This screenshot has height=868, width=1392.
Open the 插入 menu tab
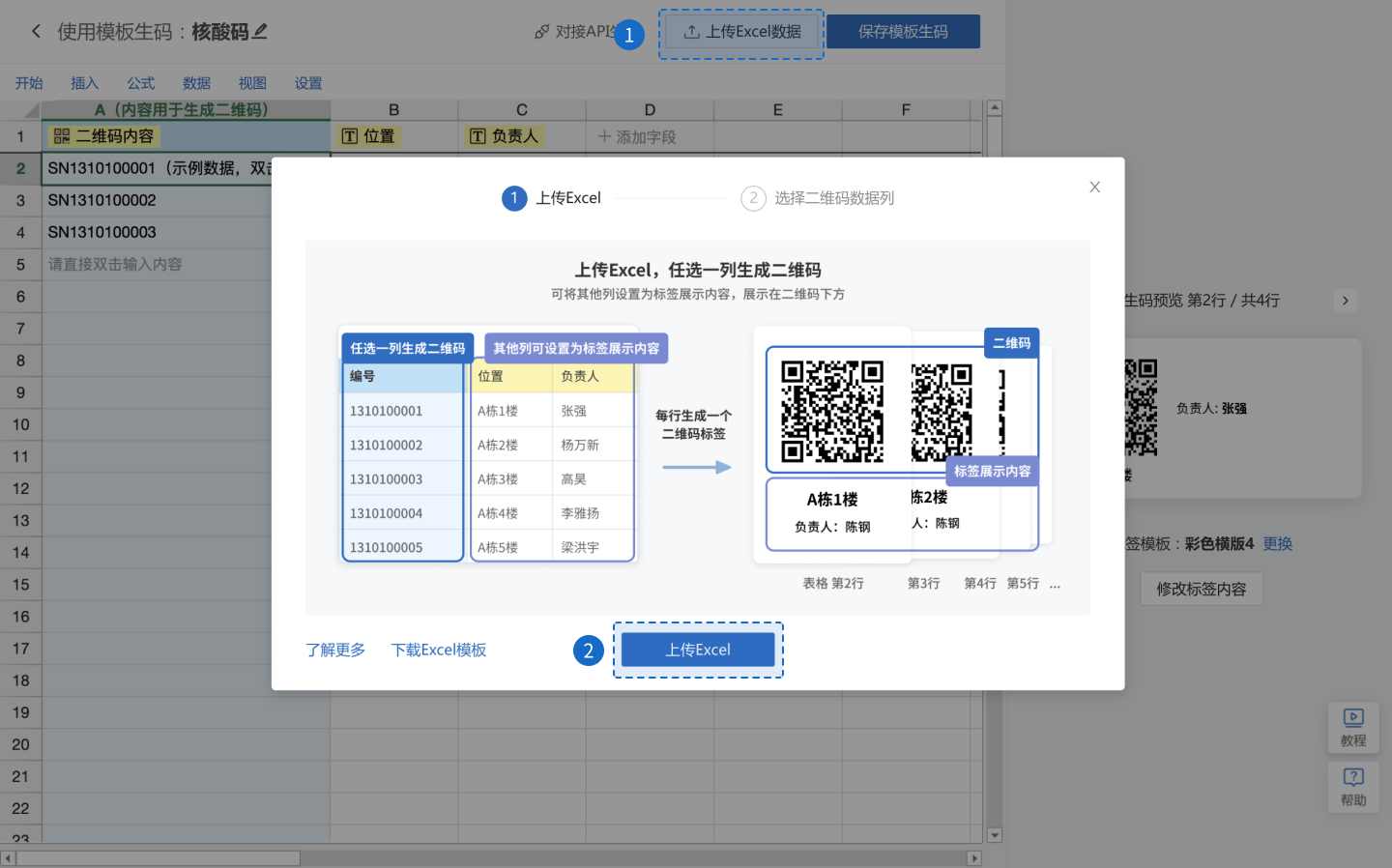point(85,83)
